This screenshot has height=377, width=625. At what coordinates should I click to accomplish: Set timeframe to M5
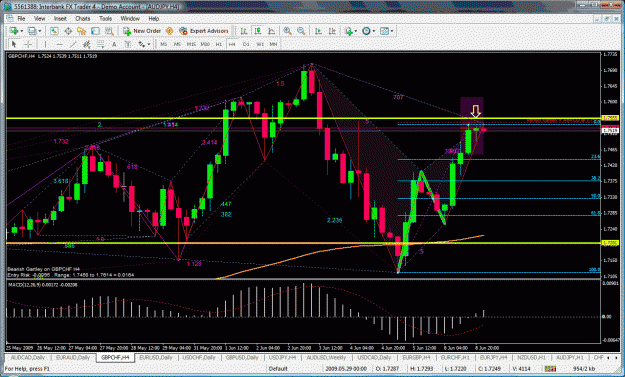(177, 44)
